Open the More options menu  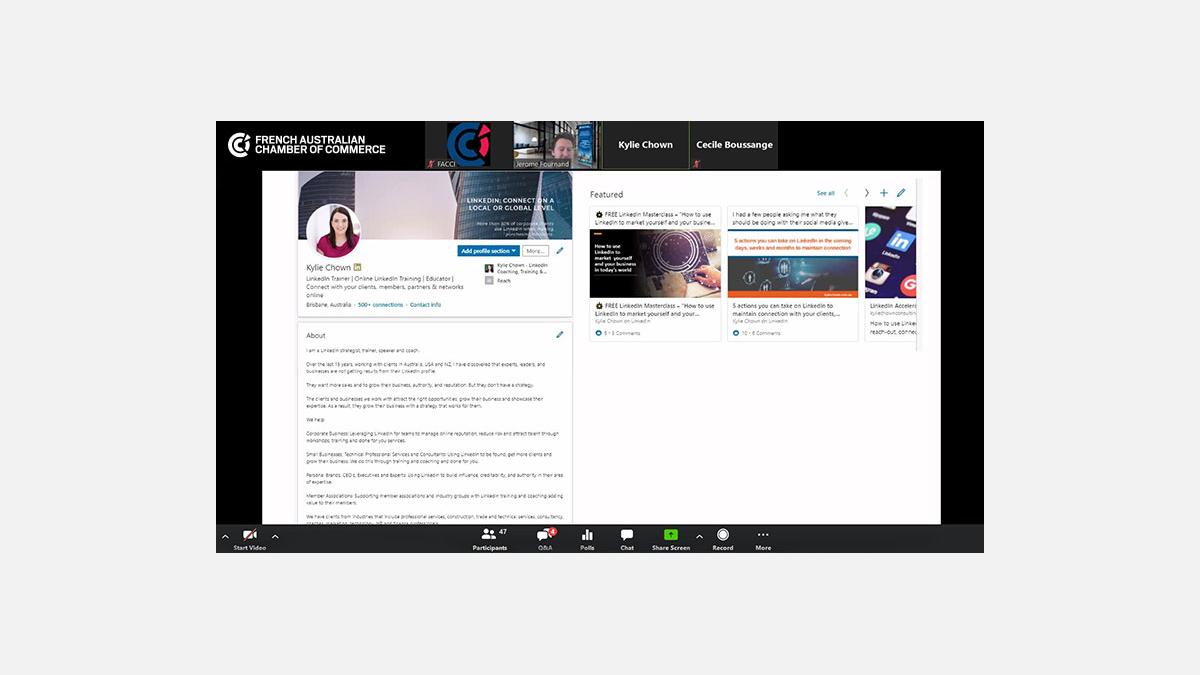click(x=763, y=535)
